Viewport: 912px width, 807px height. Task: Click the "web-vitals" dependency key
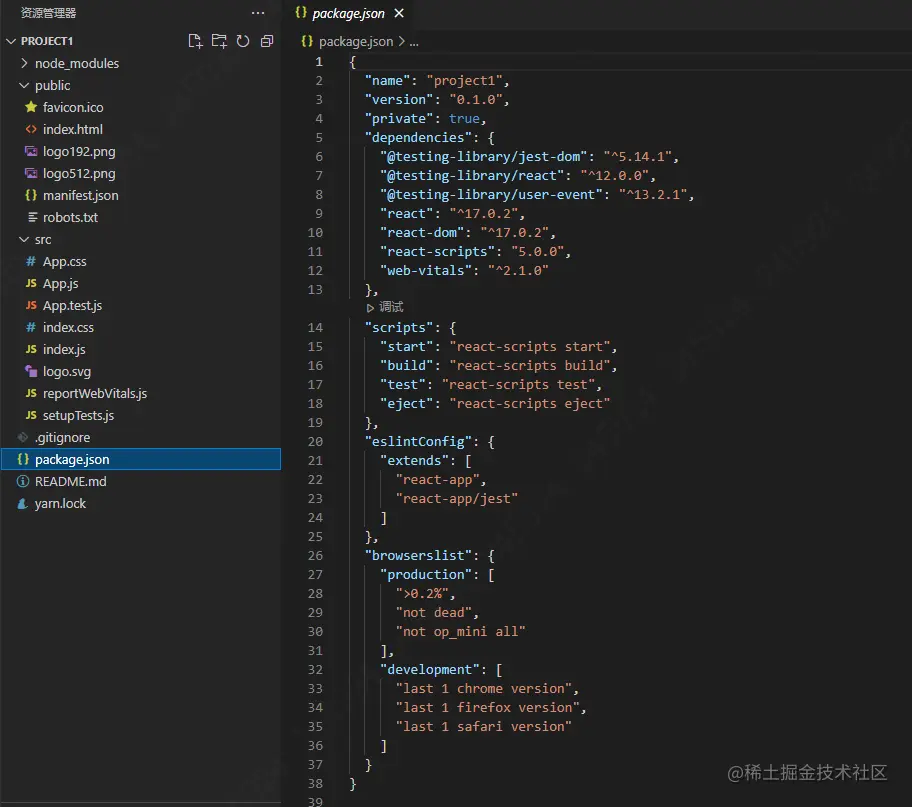[x=425, y=271]
